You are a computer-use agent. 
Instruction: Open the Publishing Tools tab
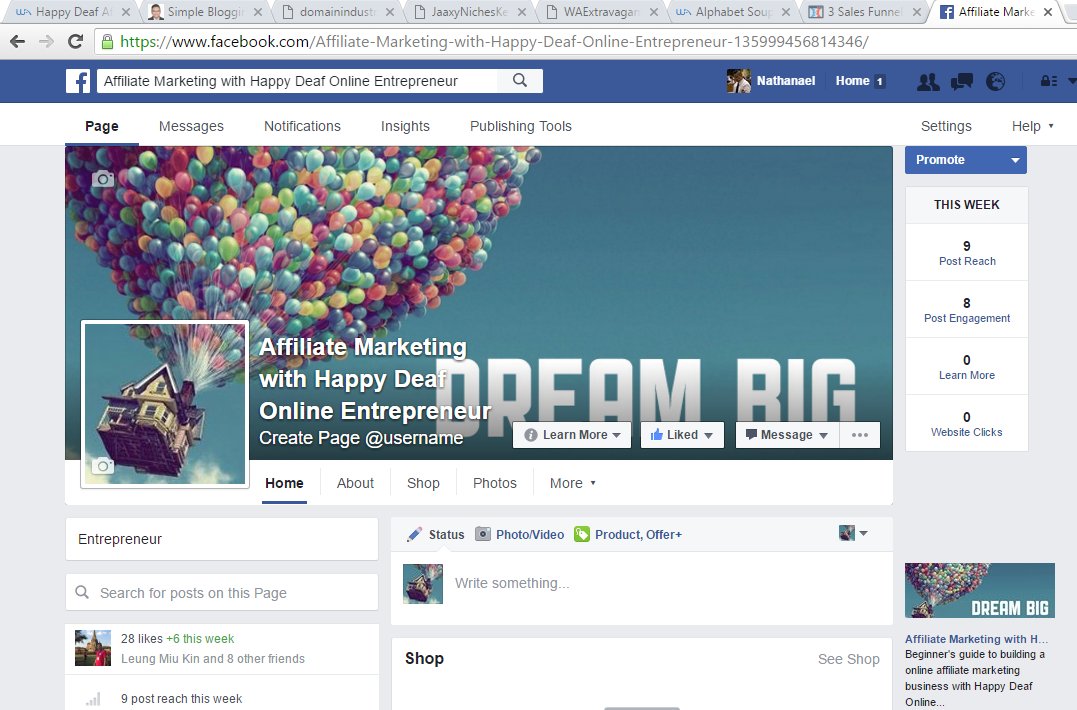pyautogui.click(x=521, y=126)
